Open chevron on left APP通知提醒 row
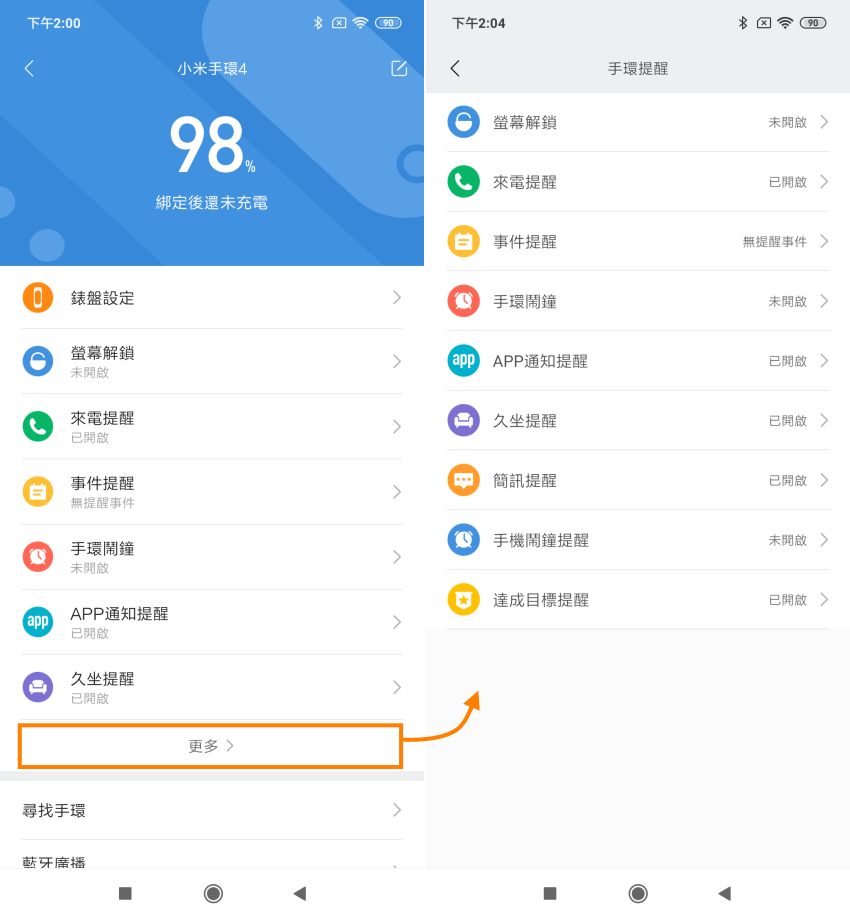The width and height of the screenshot is (850, 919). [397, 621]
